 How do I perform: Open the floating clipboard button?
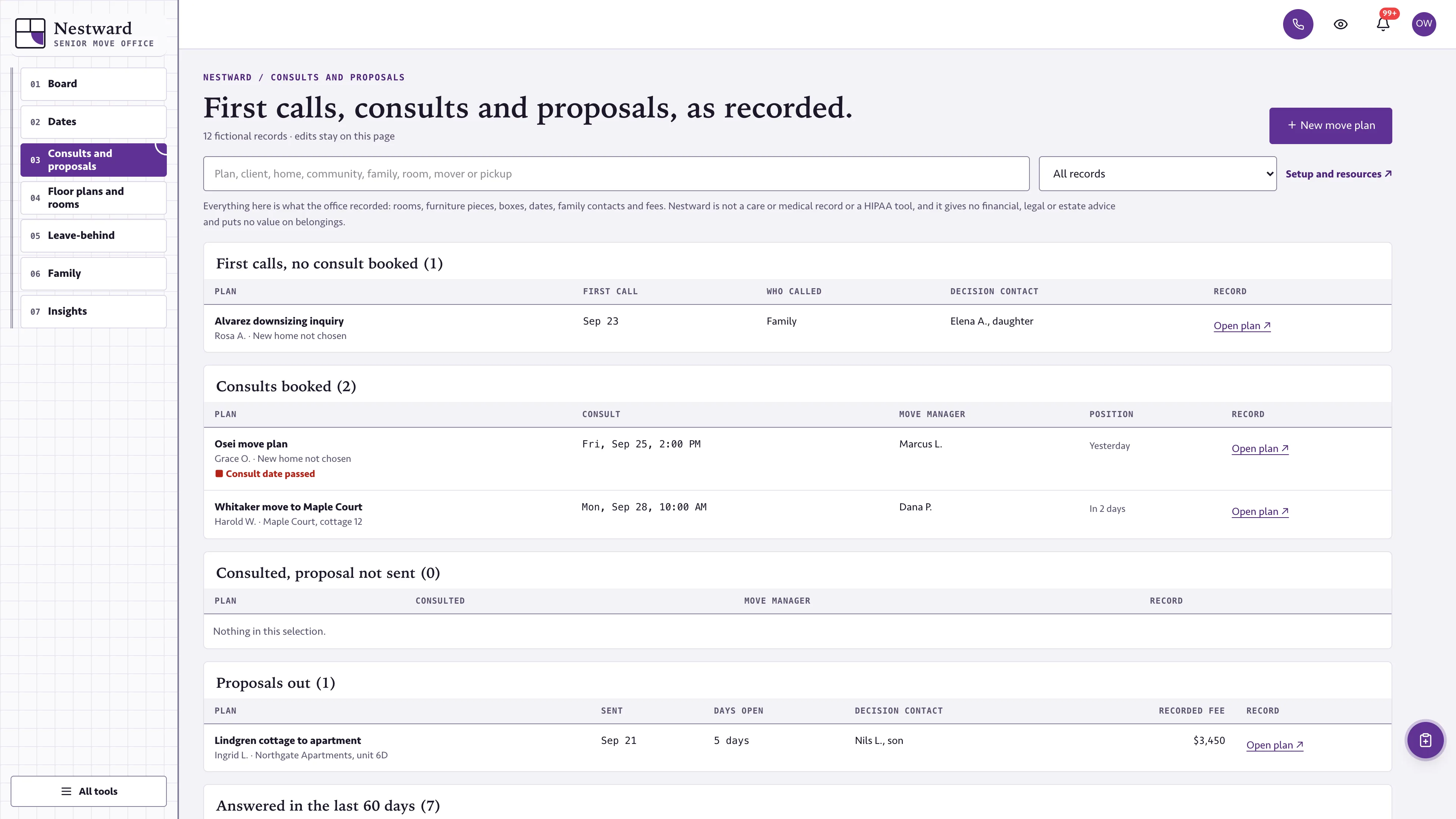pyautogui.click(x=1426, y=740)
